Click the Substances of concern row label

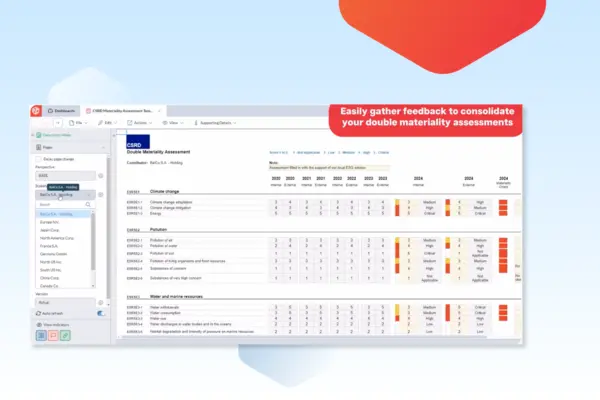tap(168, 268)
